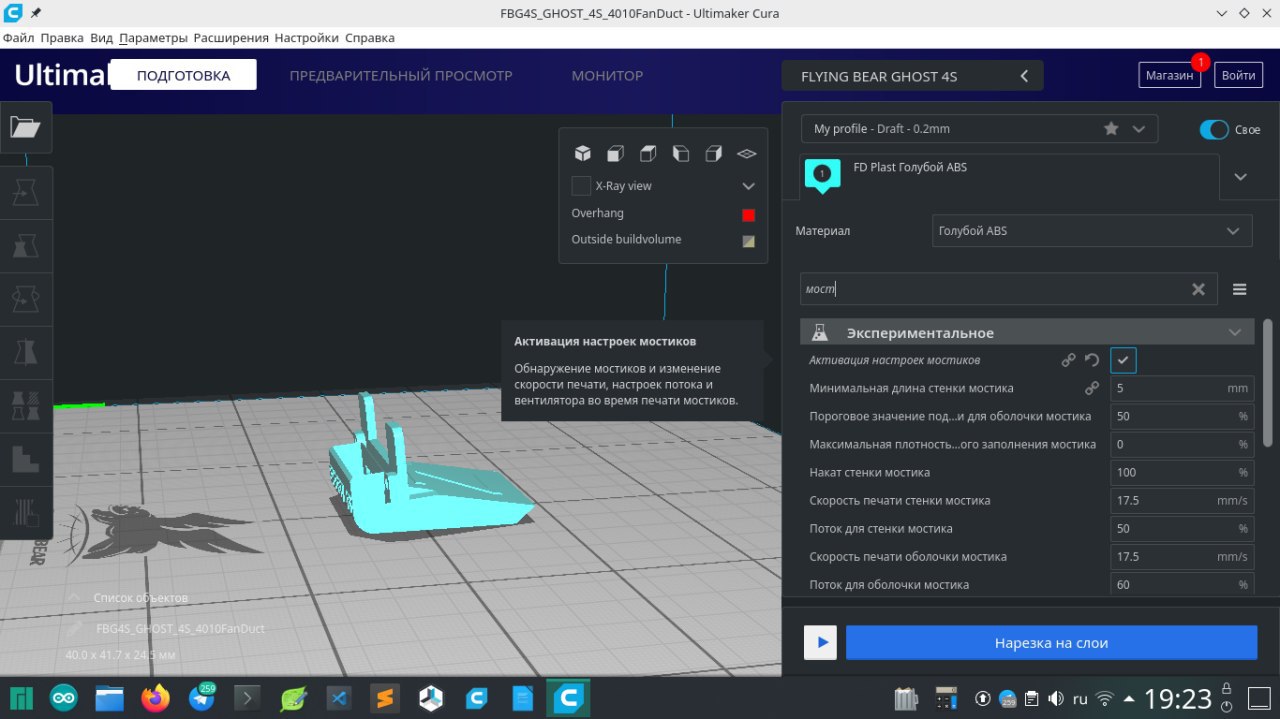
Task: Click link icon beside Активация настроек мостиков
Action: click(x=1068, y=360)
